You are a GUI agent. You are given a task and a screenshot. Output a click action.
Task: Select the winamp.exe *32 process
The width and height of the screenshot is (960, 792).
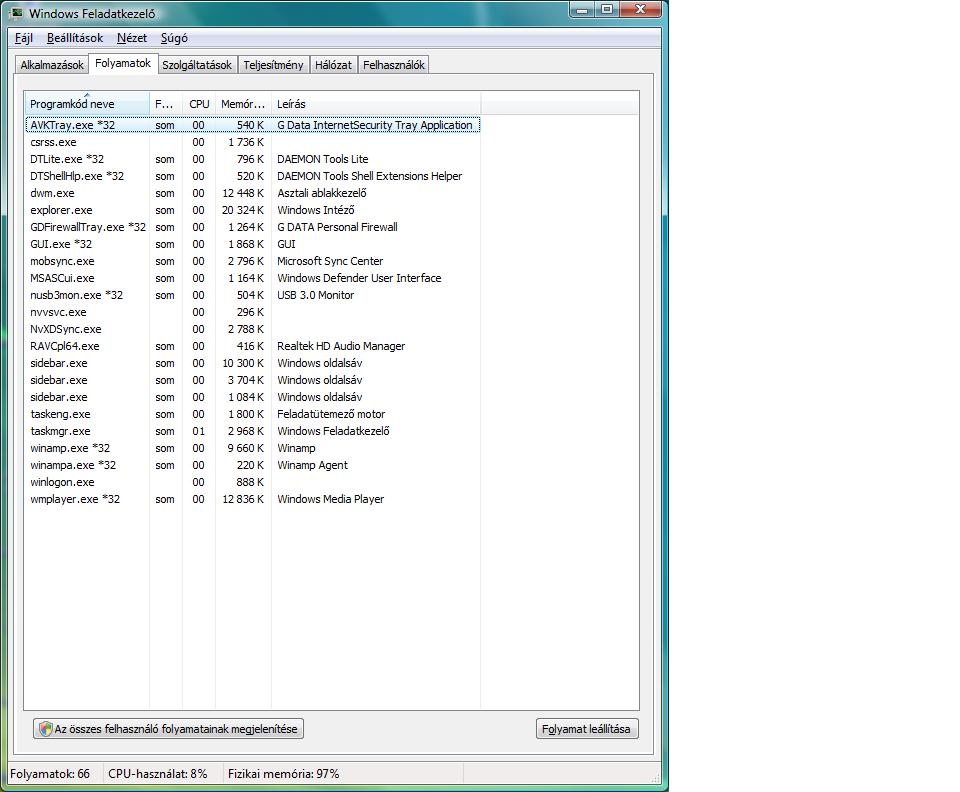252,448
